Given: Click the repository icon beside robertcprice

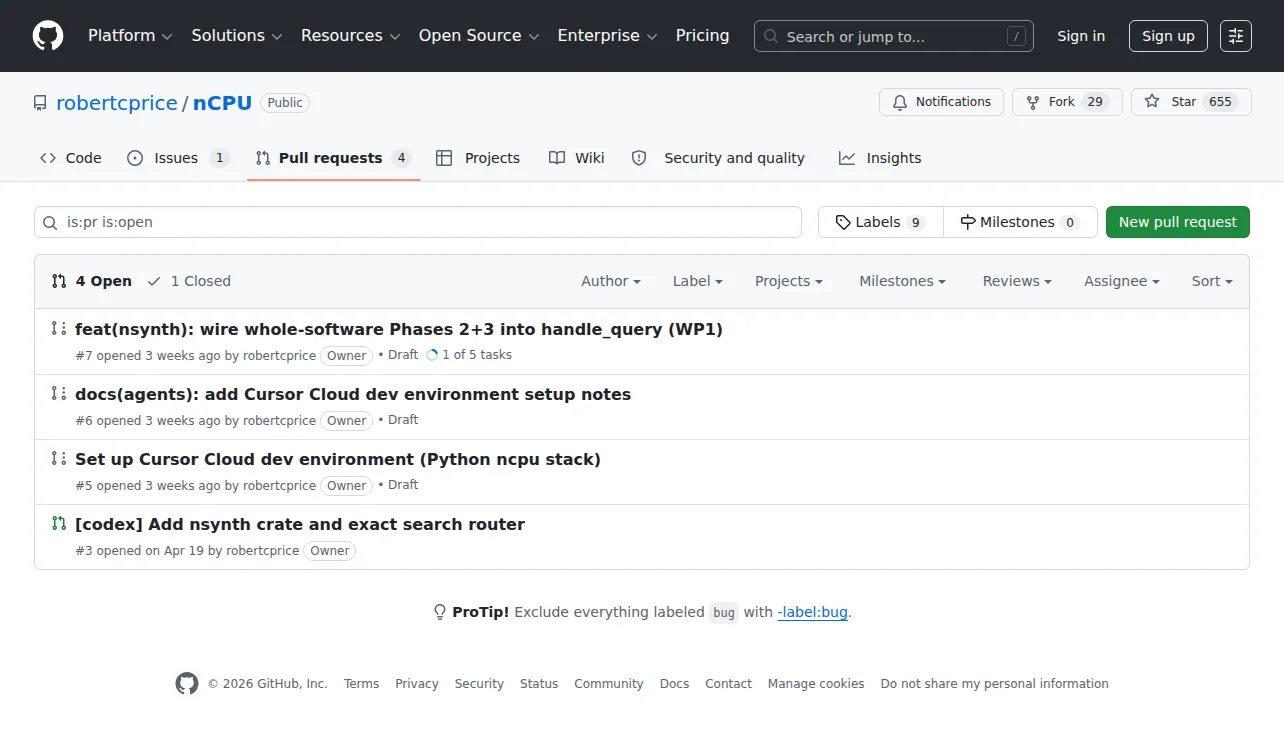Looking at the screenshot, I should (40, 103).
